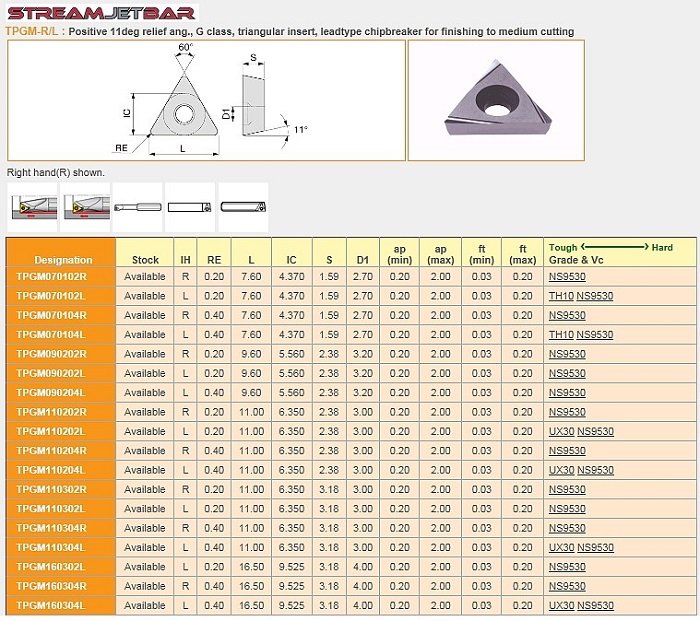
Task: Open TH10 link in TPGM070104L row
Action: pyautogui.click(x=561, y=335)
